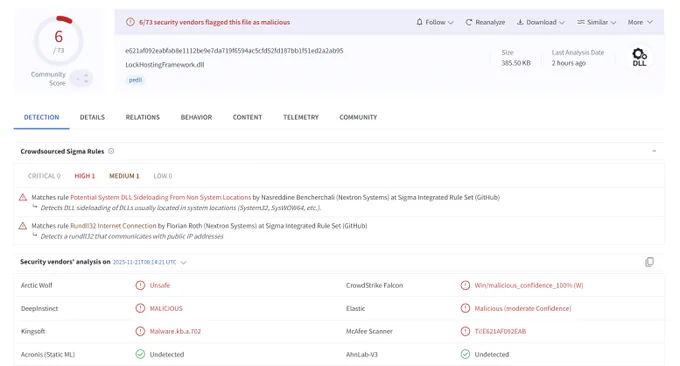Filter Sigma rules by CRITICAL 0

44,176
